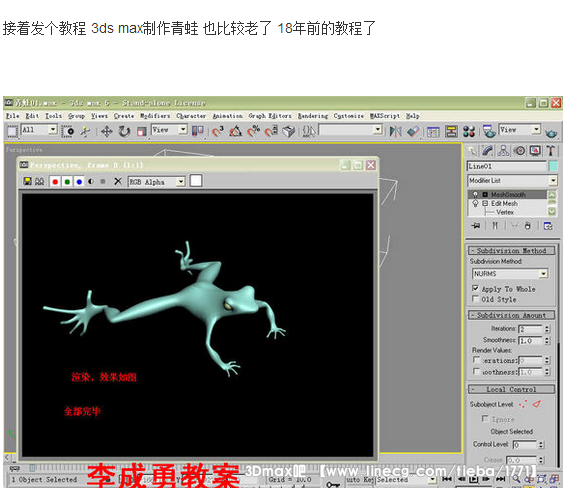Switch to the Hierarchy command panel
This screenshot has height=488, width=566.
click(x=503, y=151)
